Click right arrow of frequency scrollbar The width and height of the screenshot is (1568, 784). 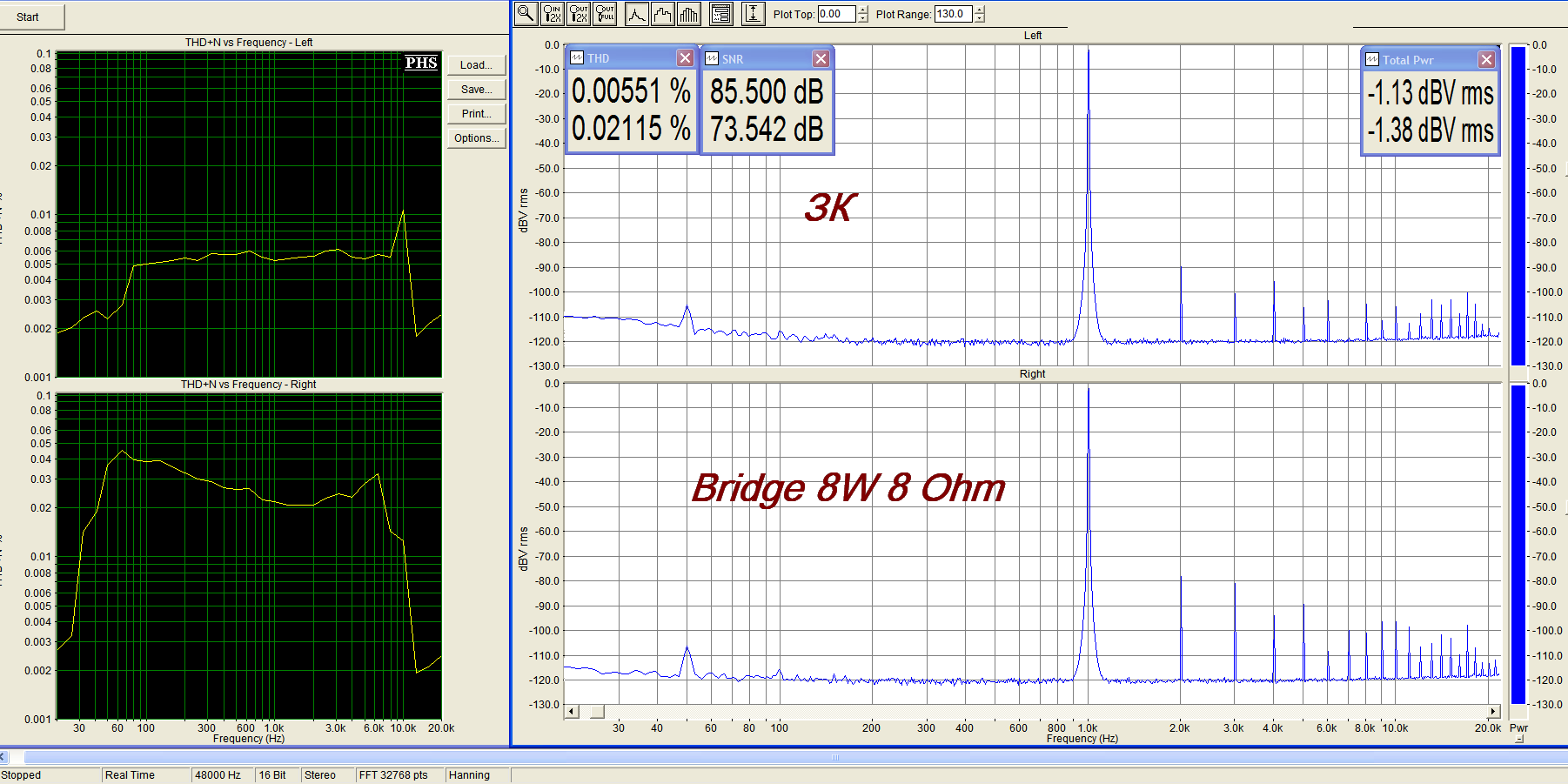coord(1494,712)
